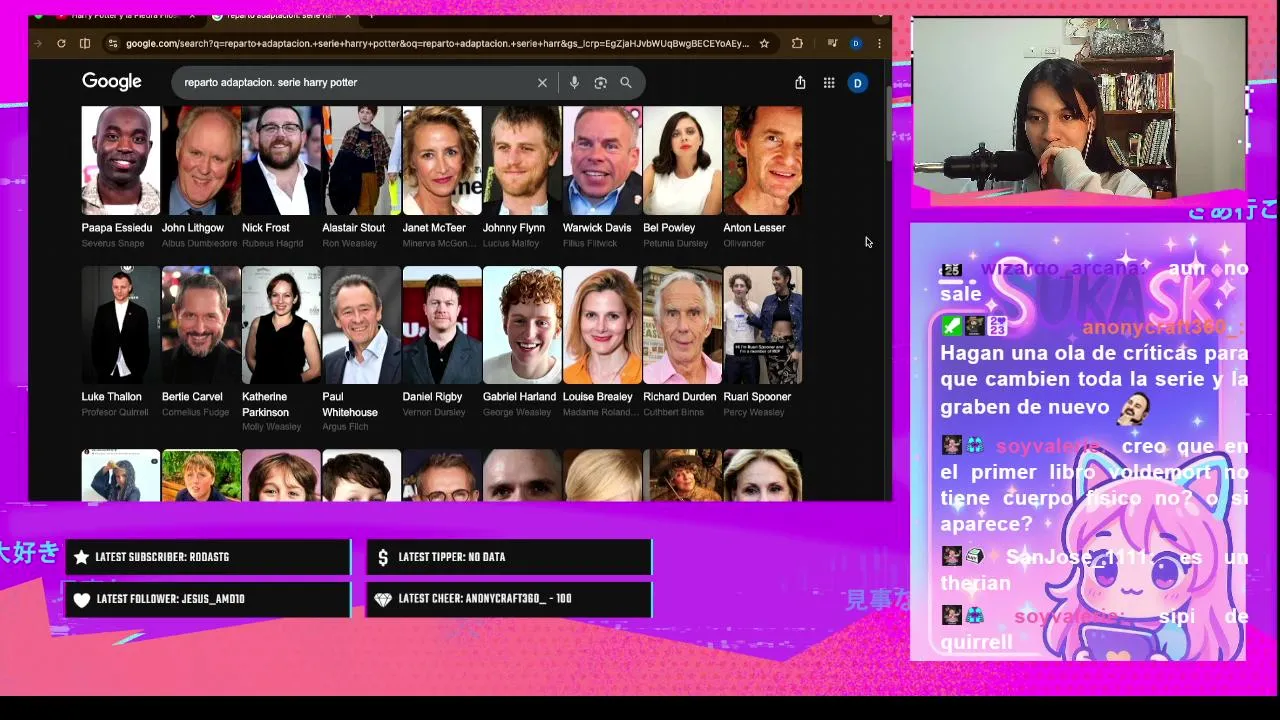Click the 'Rubeus Hagrid' role text
This screenshot has width=1280, height=720.
point(272,243)
